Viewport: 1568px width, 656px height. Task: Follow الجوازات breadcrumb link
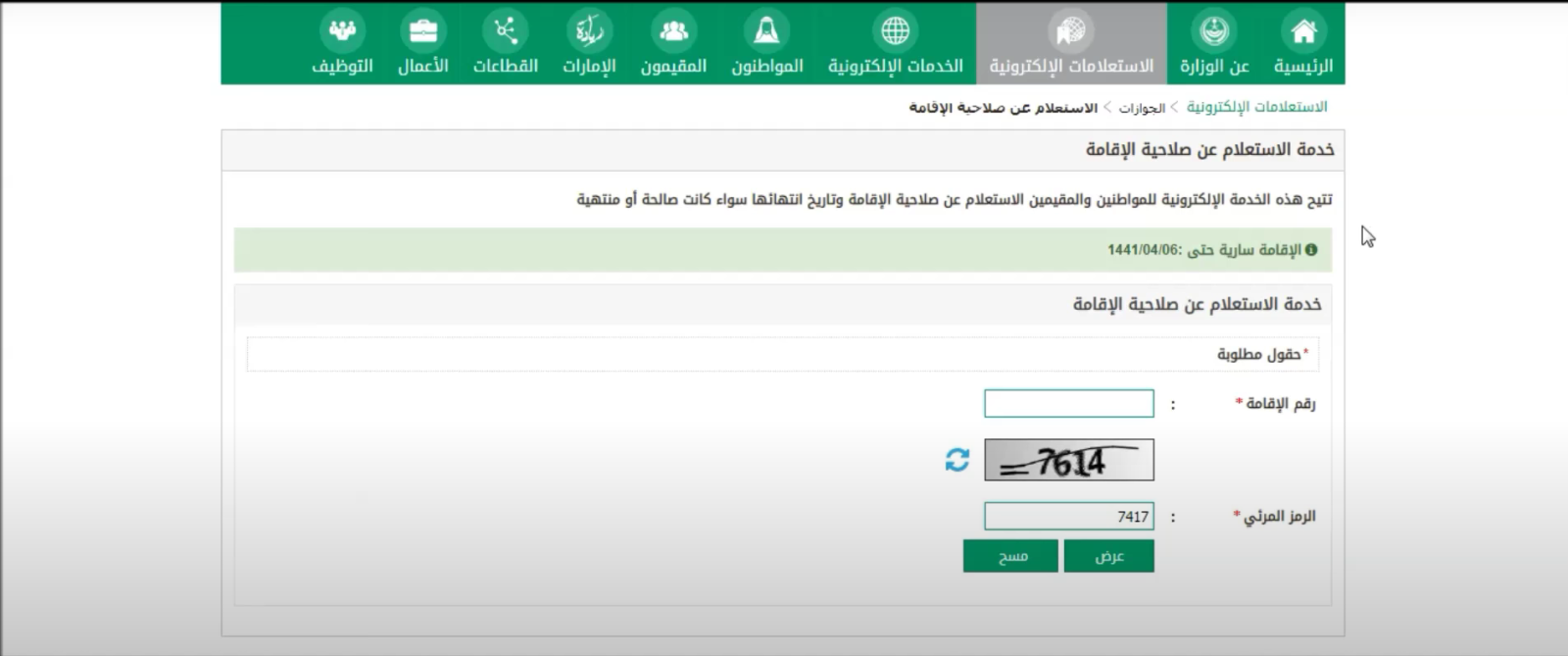tap(1142, 108)
